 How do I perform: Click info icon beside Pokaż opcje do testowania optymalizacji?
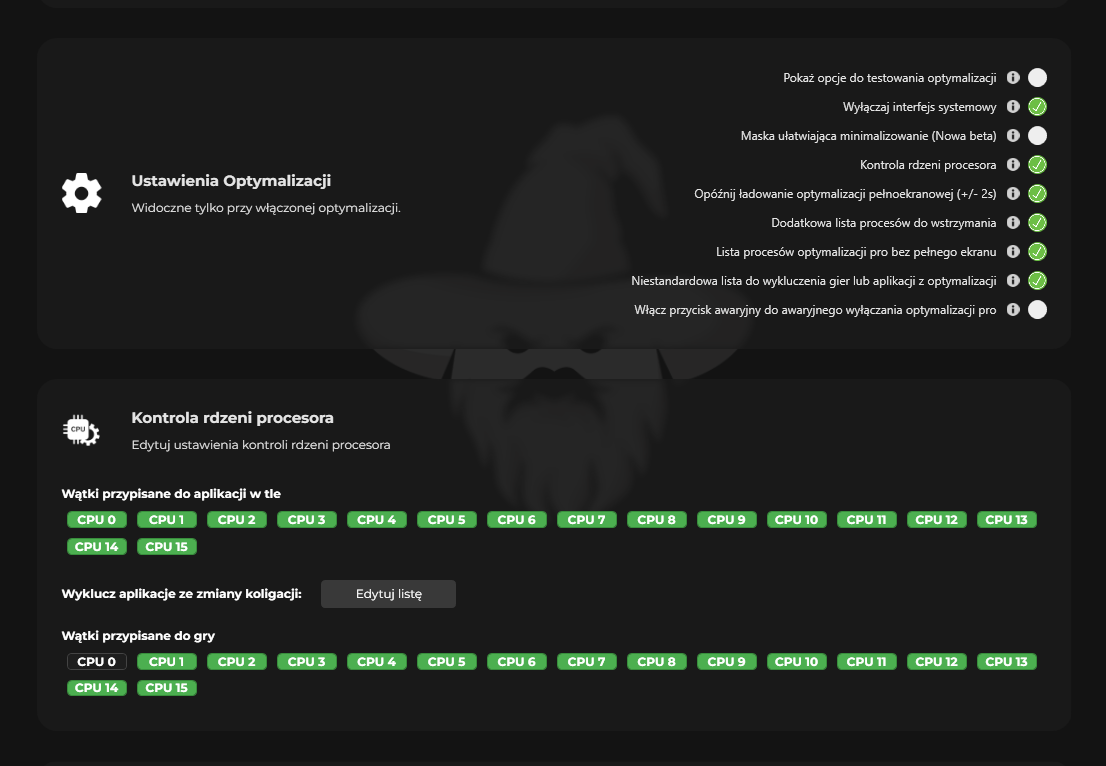pyautogui.click(x=1013, y=78)
